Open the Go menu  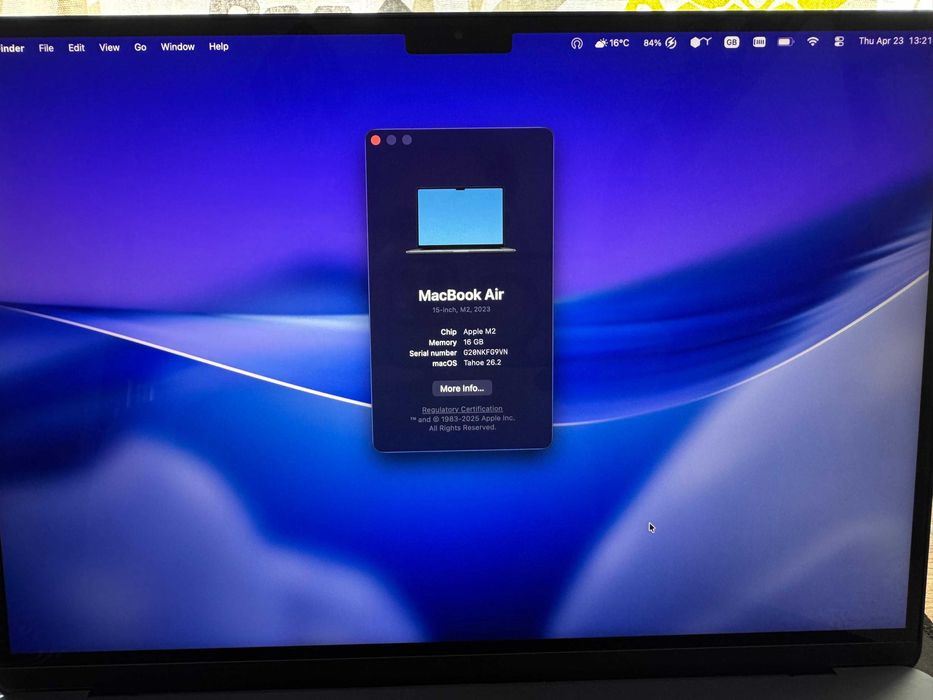click(140, 47)
